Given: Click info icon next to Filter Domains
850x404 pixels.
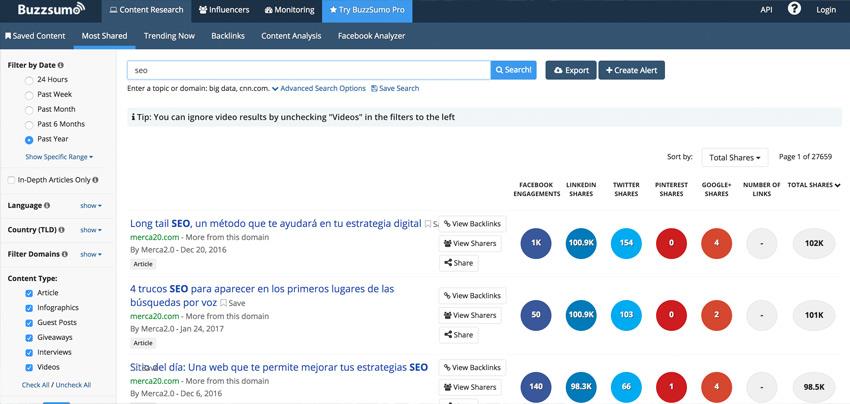Looking at the screenshot, I should pos(65,254).
